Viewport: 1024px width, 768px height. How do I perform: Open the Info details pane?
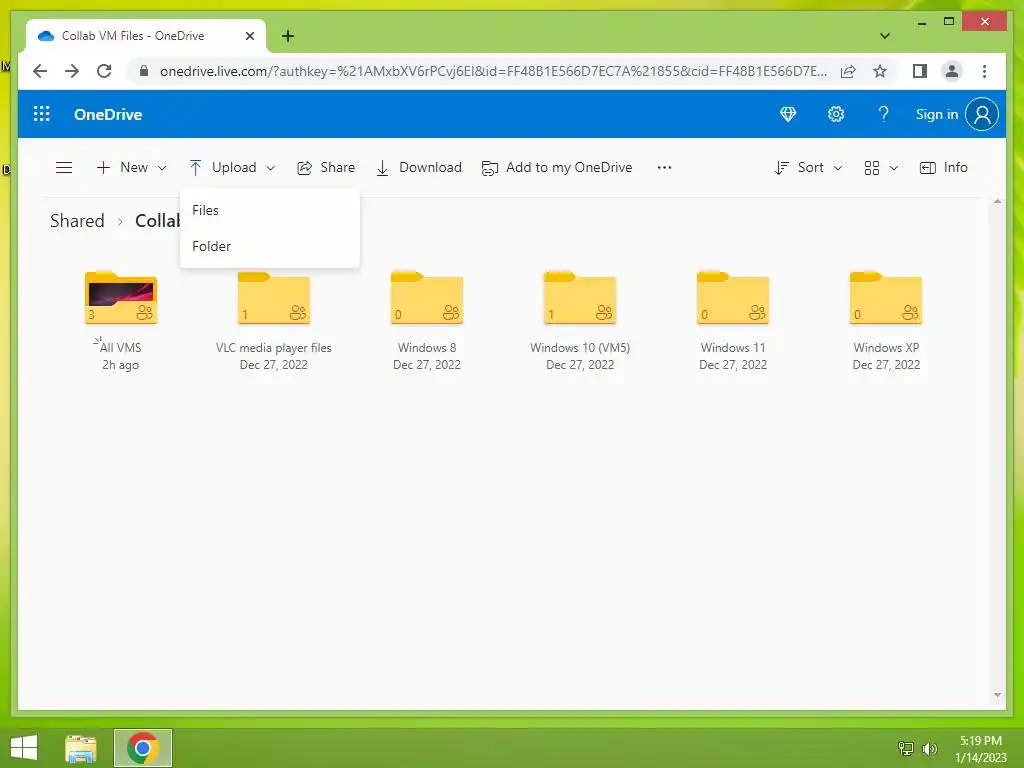point(943,168)
